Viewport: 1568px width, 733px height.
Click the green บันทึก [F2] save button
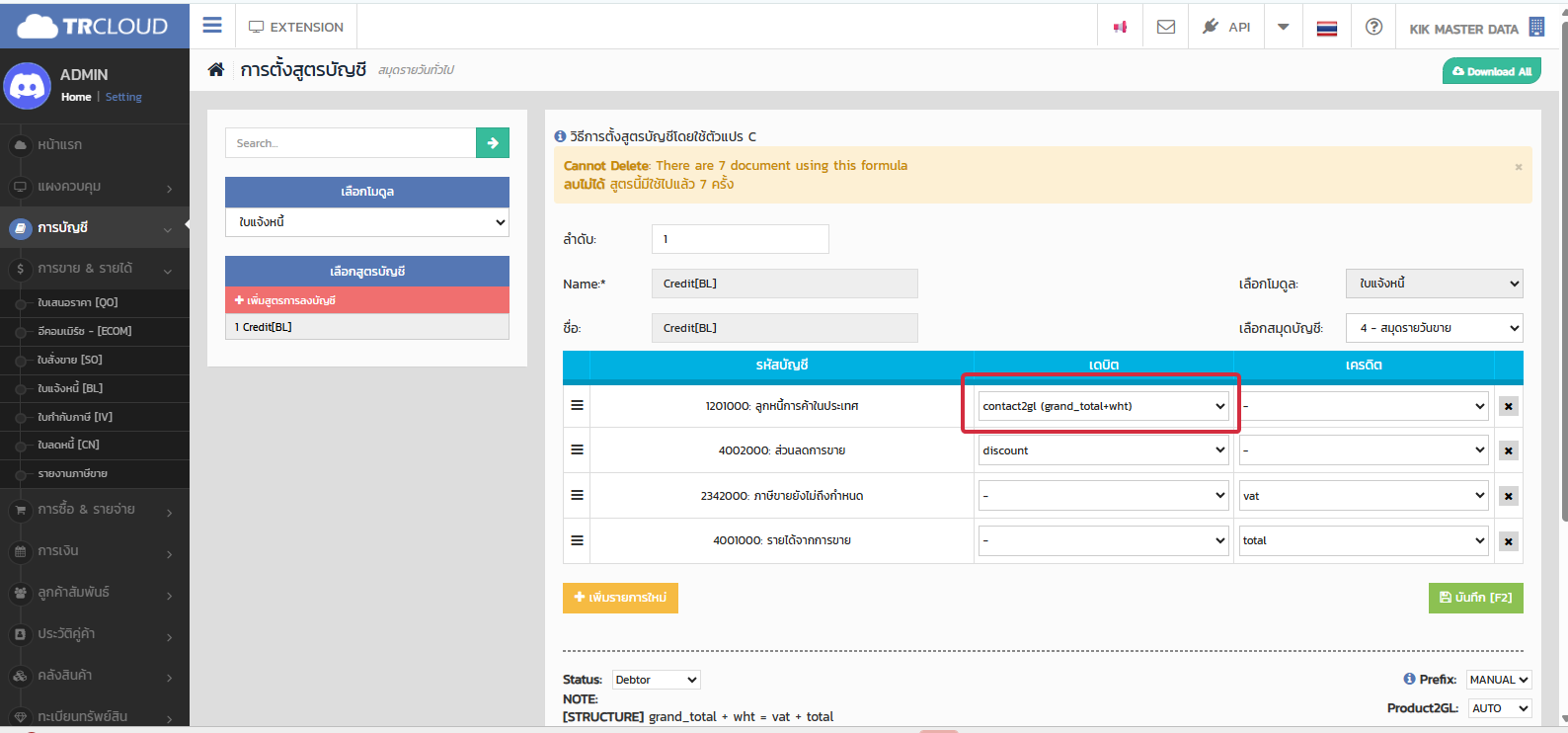coord(1475,598)
